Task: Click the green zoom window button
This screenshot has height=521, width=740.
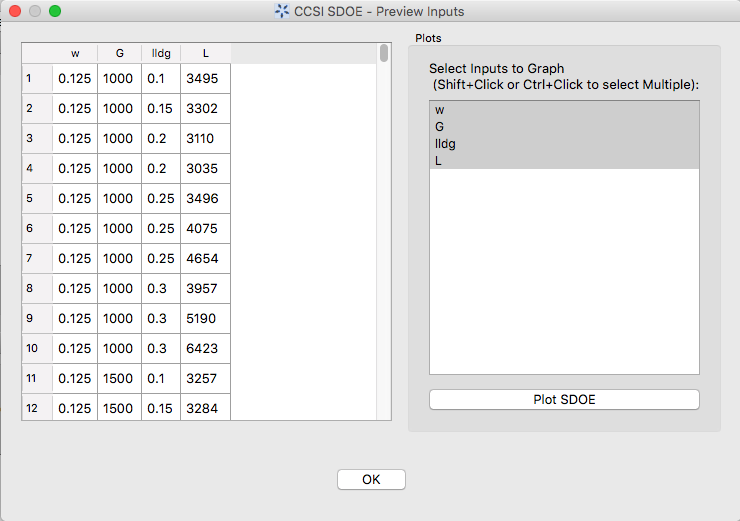Action: (x=55, y=11)
